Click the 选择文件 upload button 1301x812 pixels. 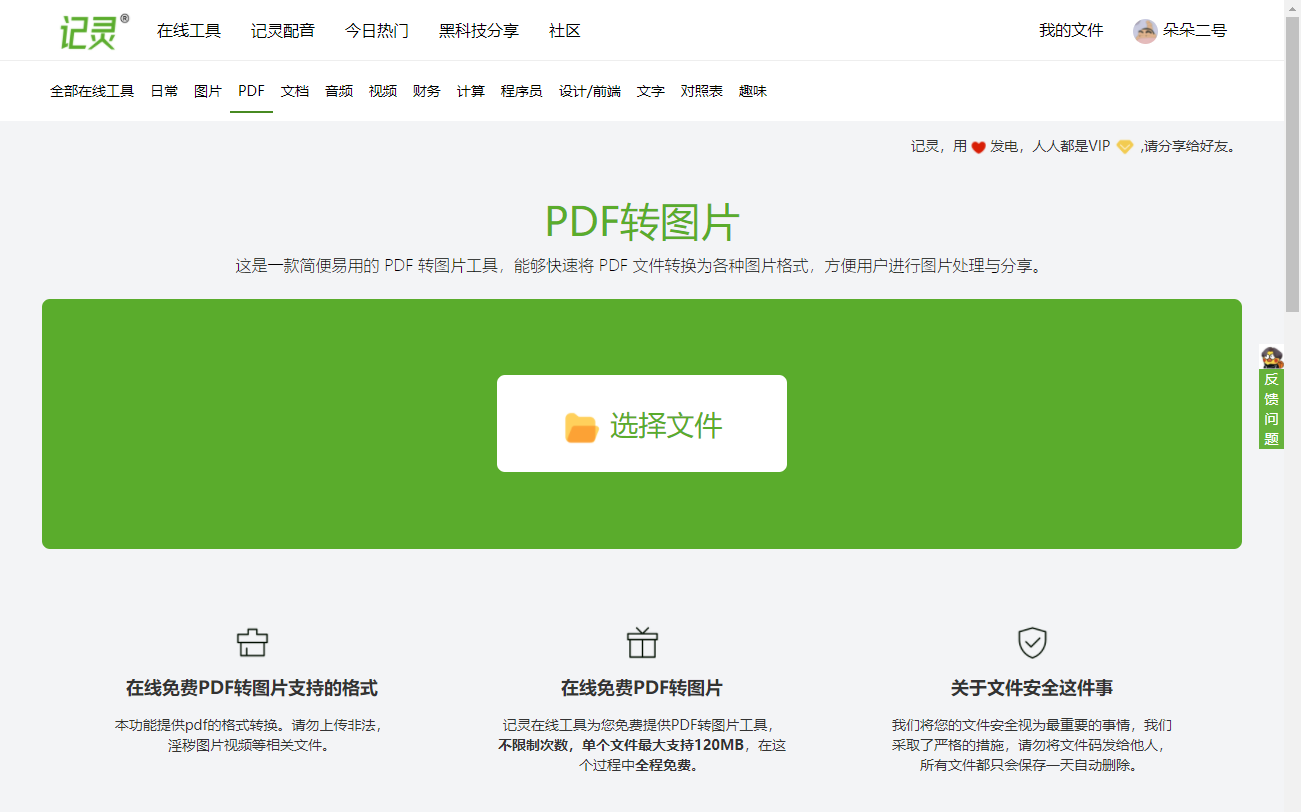click(x=642, y=424)
